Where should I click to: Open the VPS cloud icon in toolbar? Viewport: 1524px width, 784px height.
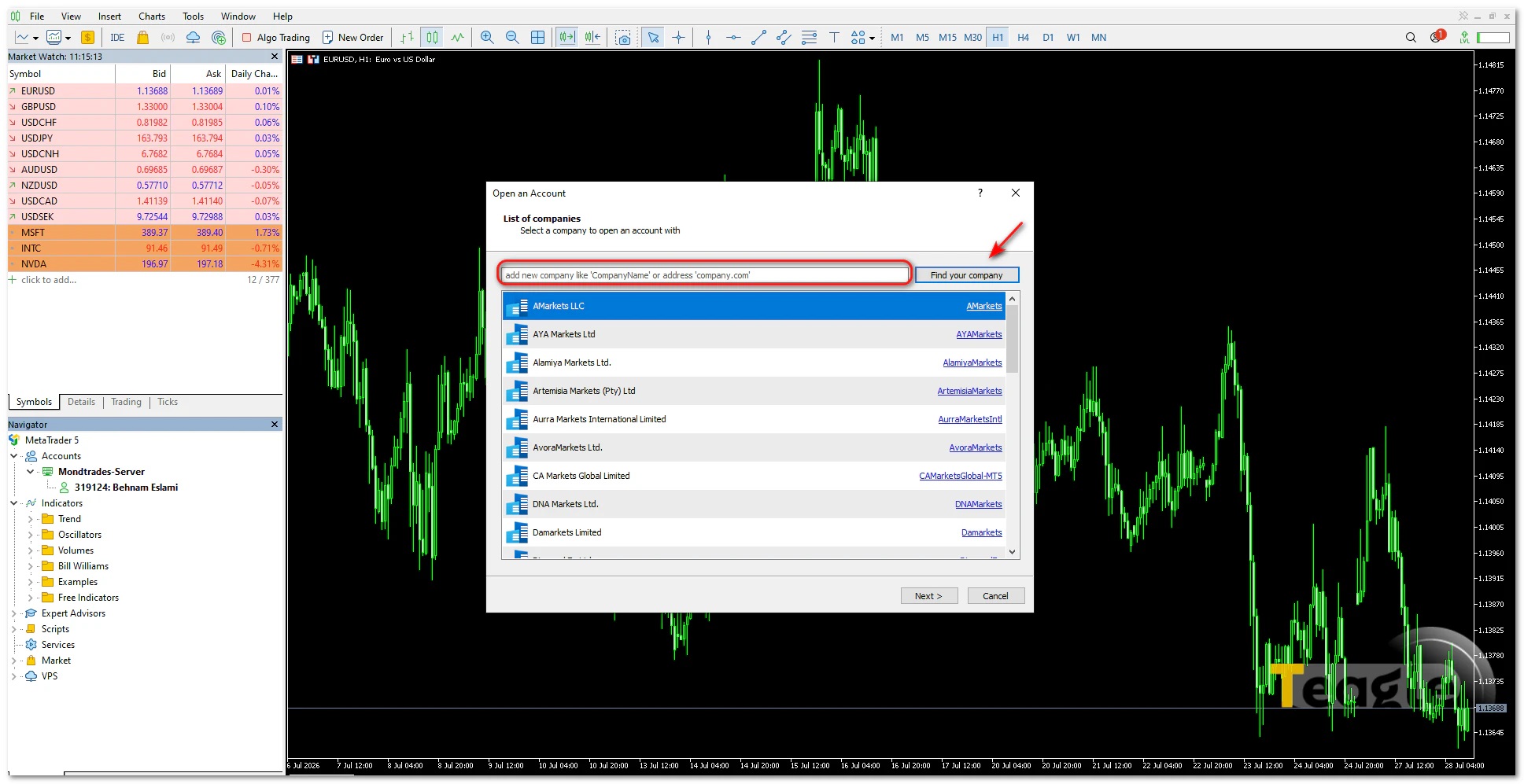(193, 37)
